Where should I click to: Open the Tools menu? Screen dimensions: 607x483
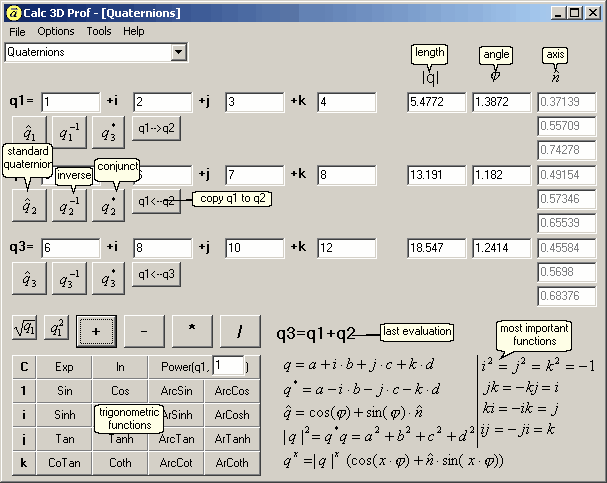(x=99, y=31)
